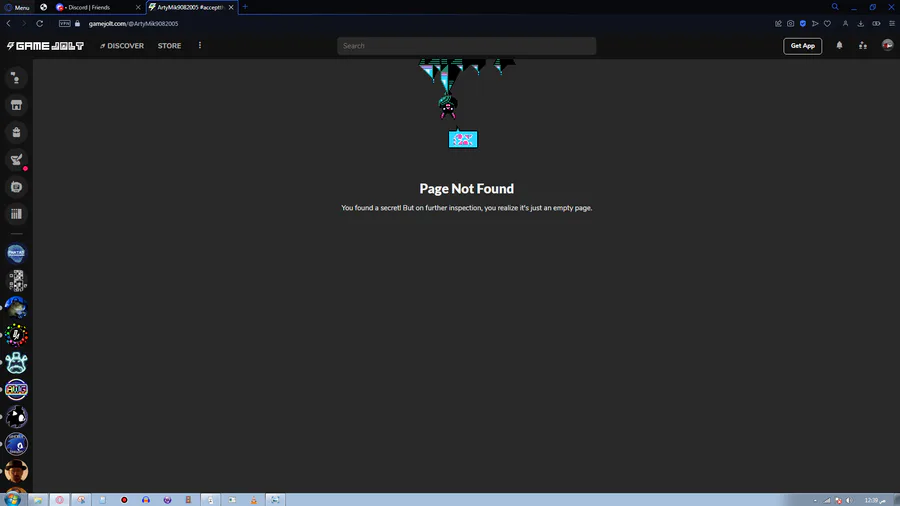This screenshot has width=900, height=506.
Task: Focus the Game Jolt search field
Action: point(467,46)
